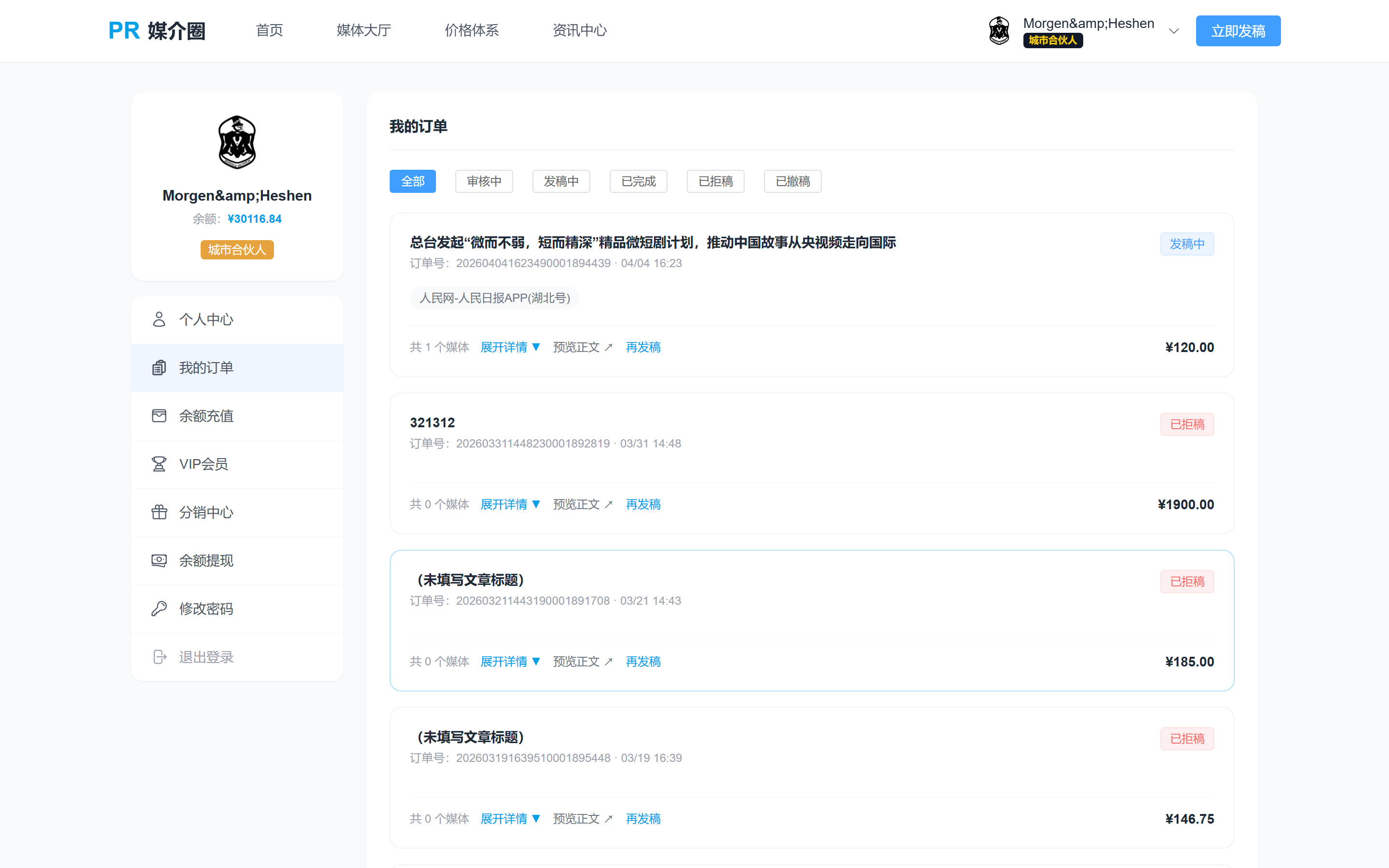Viewport: 1389px width, 868px height.
Task: Click the 余额提现 cash icon
Action: 159,560
